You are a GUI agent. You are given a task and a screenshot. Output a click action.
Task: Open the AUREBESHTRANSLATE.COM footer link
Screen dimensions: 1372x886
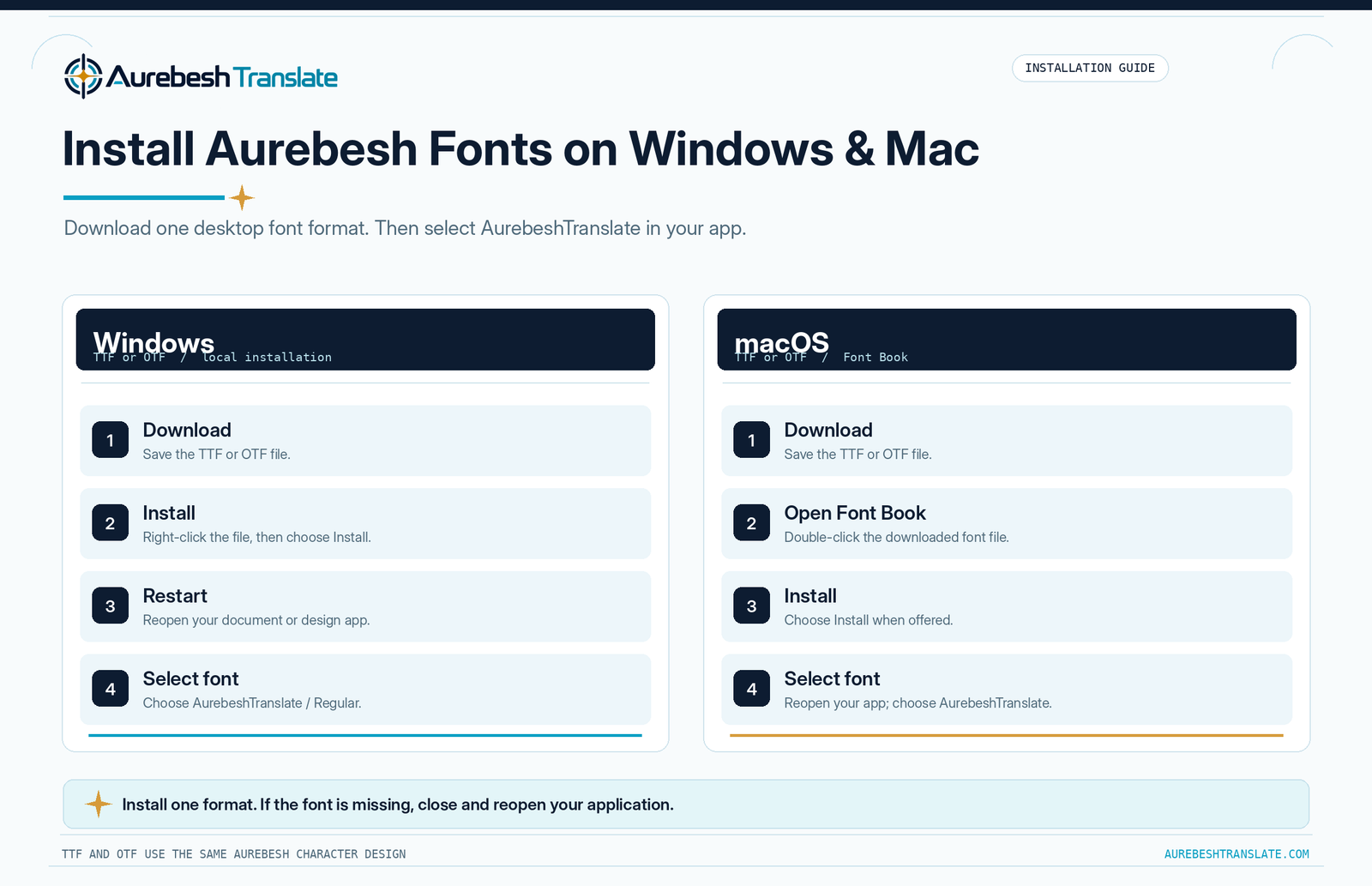coord(1237,854)
